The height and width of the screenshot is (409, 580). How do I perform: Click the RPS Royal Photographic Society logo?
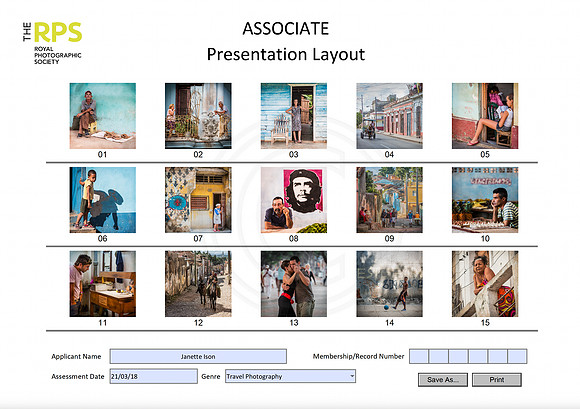pos(52,43)
